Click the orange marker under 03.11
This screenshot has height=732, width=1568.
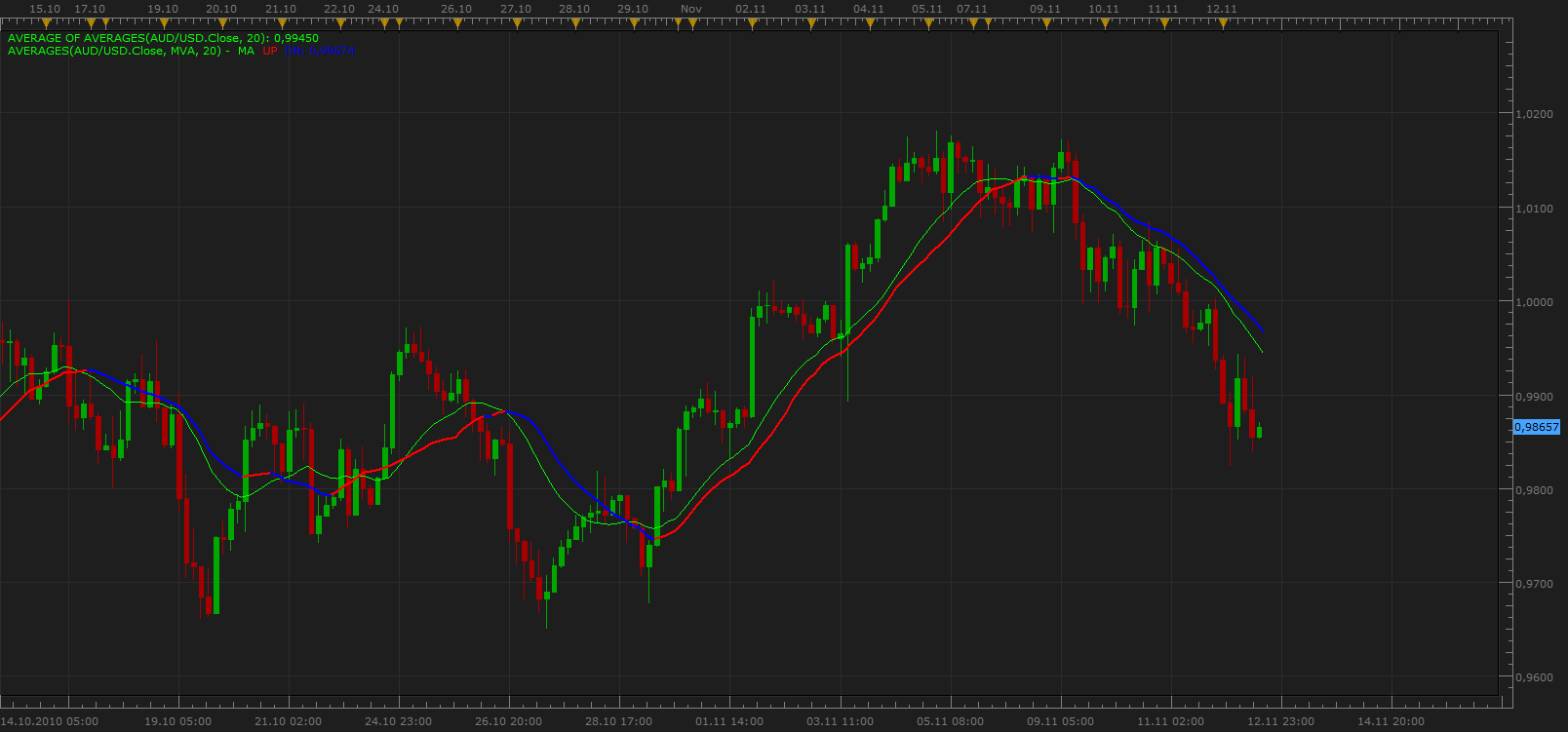pos(810,22)
